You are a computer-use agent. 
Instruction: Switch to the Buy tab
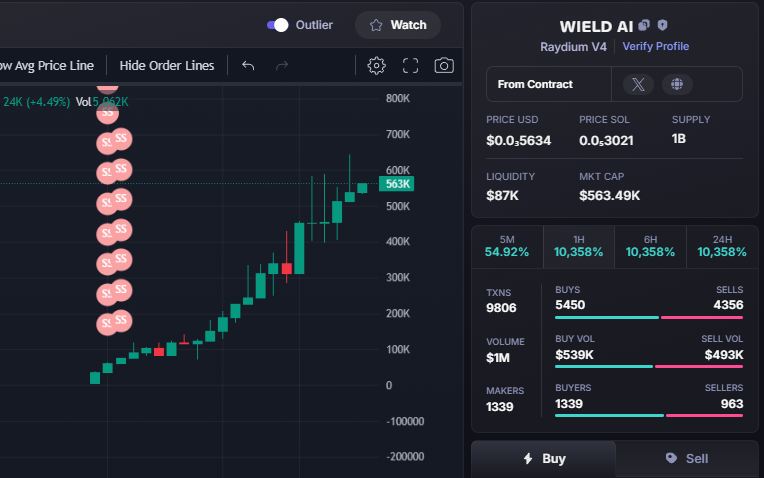tap(543, 459)
